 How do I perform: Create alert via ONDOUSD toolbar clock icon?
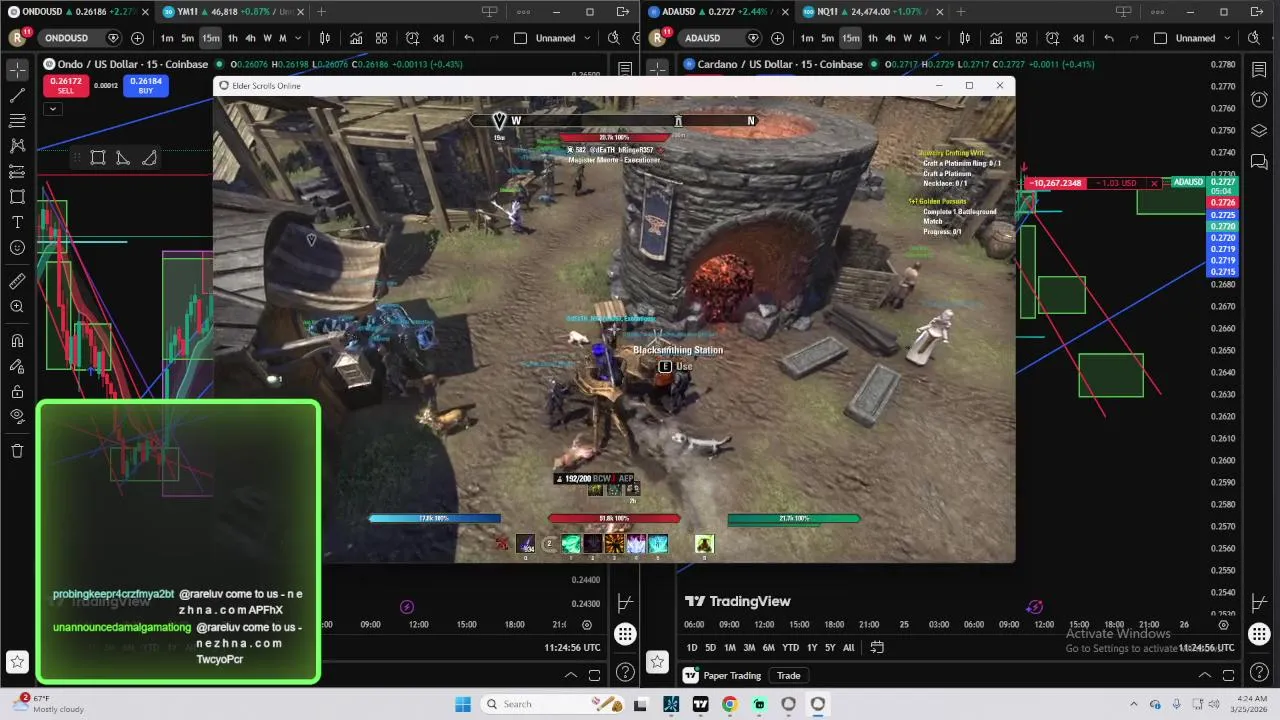[412, 38]
